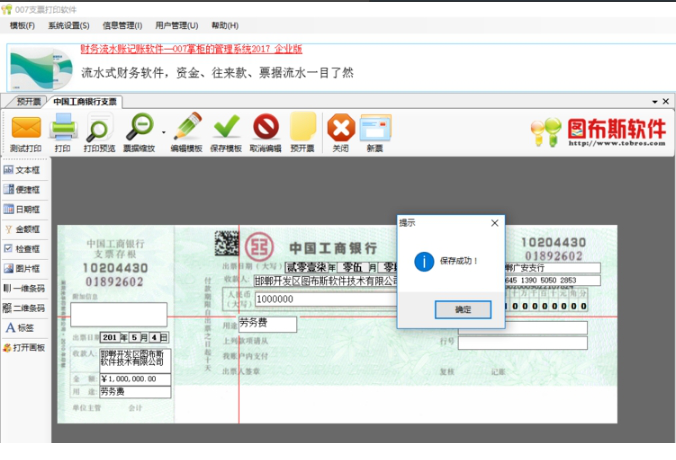Viewport: 676px width, 460px height.
Task: Click the stub 收款人 field
Action: tap(135, 360)
